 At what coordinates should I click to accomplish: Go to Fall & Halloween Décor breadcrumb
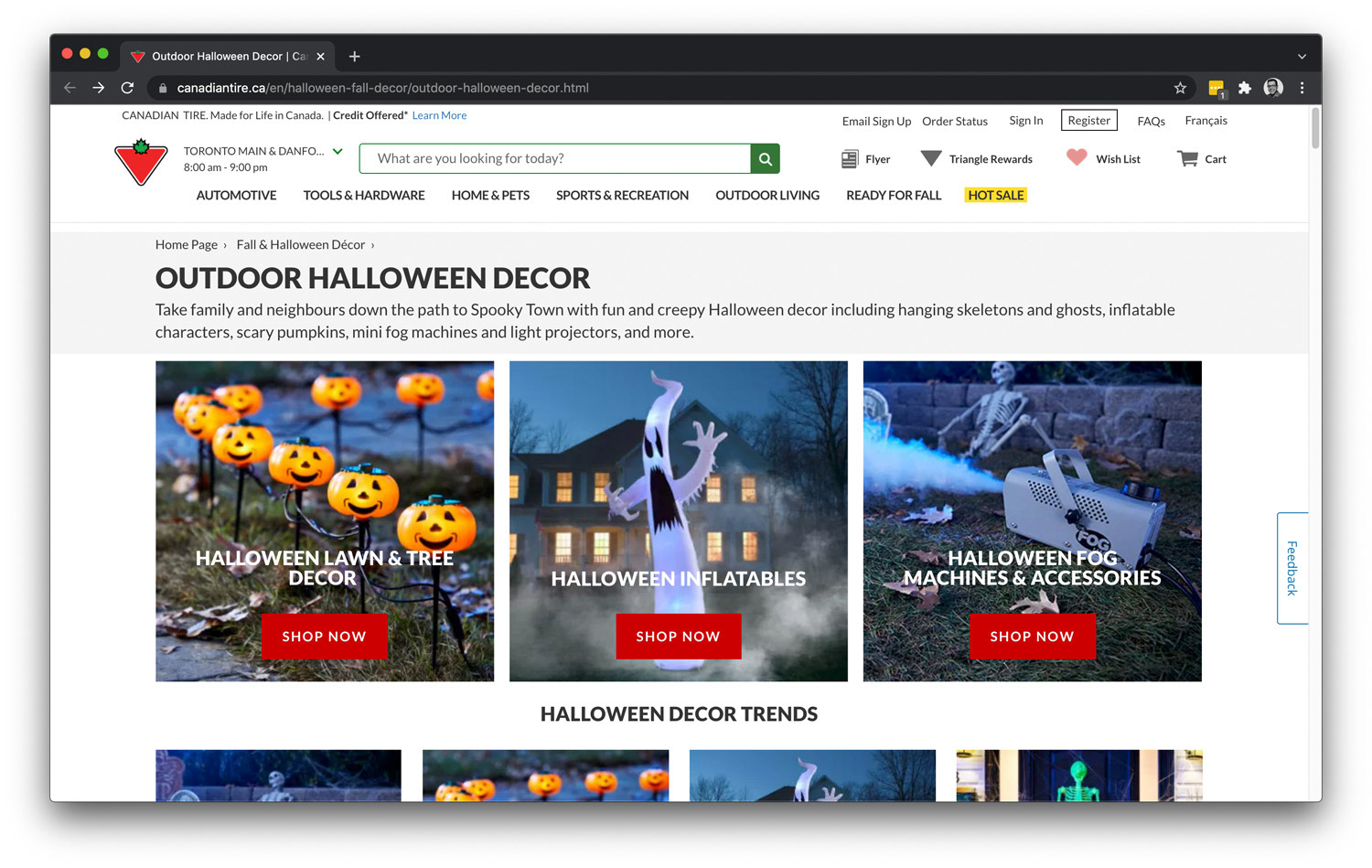coord(301,244)
